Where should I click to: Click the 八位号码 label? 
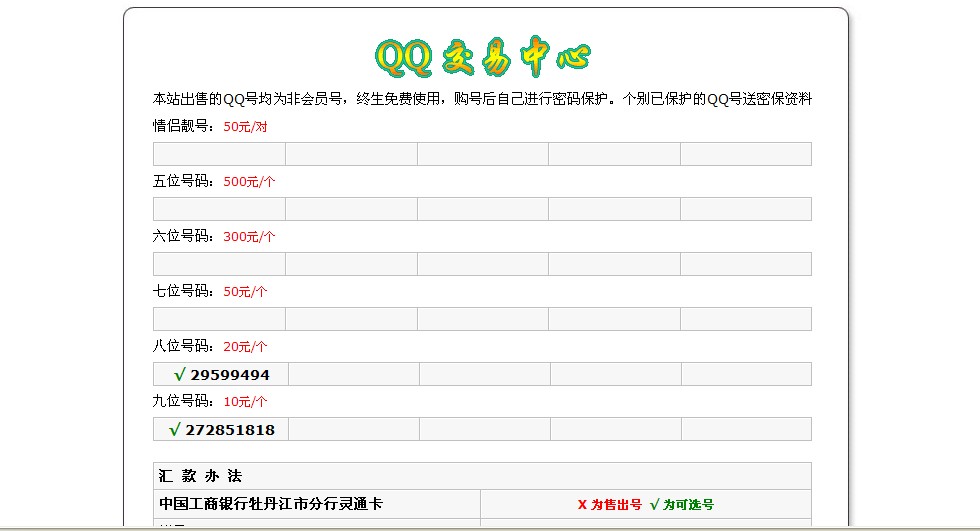click(184, 346)
